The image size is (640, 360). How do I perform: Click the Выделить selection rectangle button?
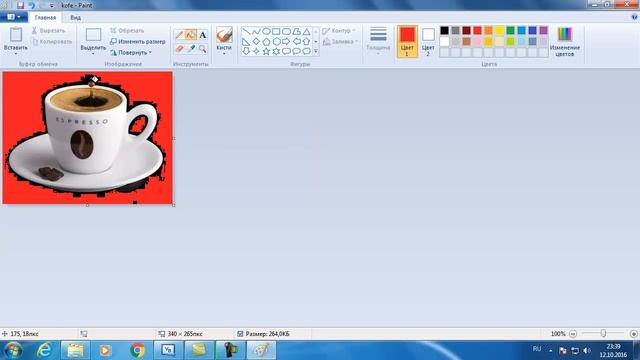93,35
